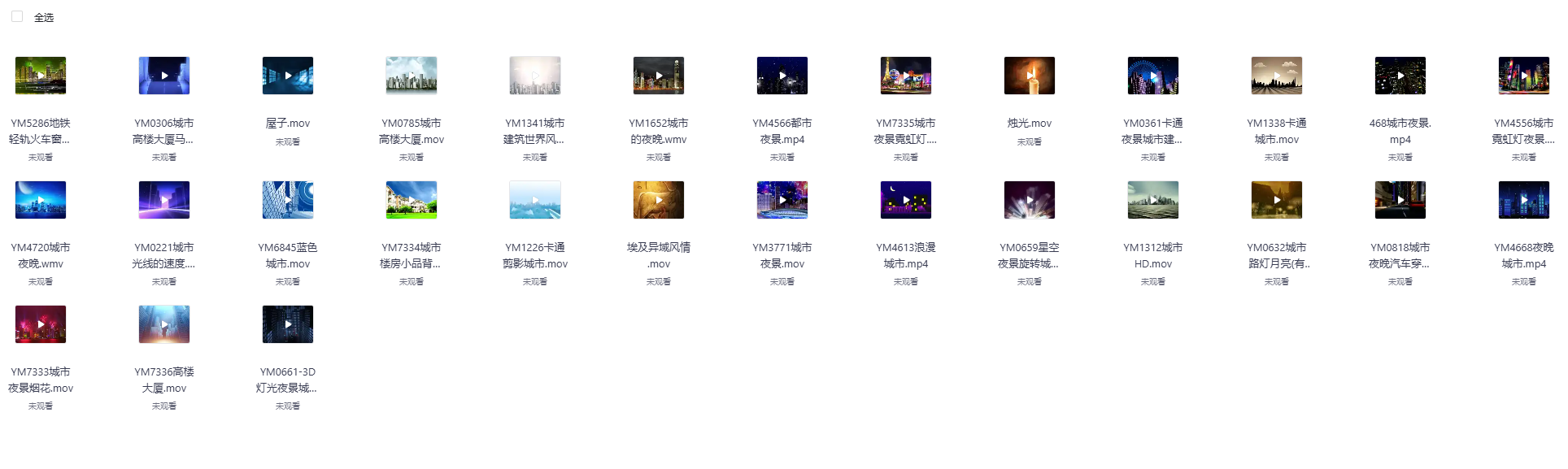Open YM6845蓝色城市.mov thumbnail

coord(288,200)
